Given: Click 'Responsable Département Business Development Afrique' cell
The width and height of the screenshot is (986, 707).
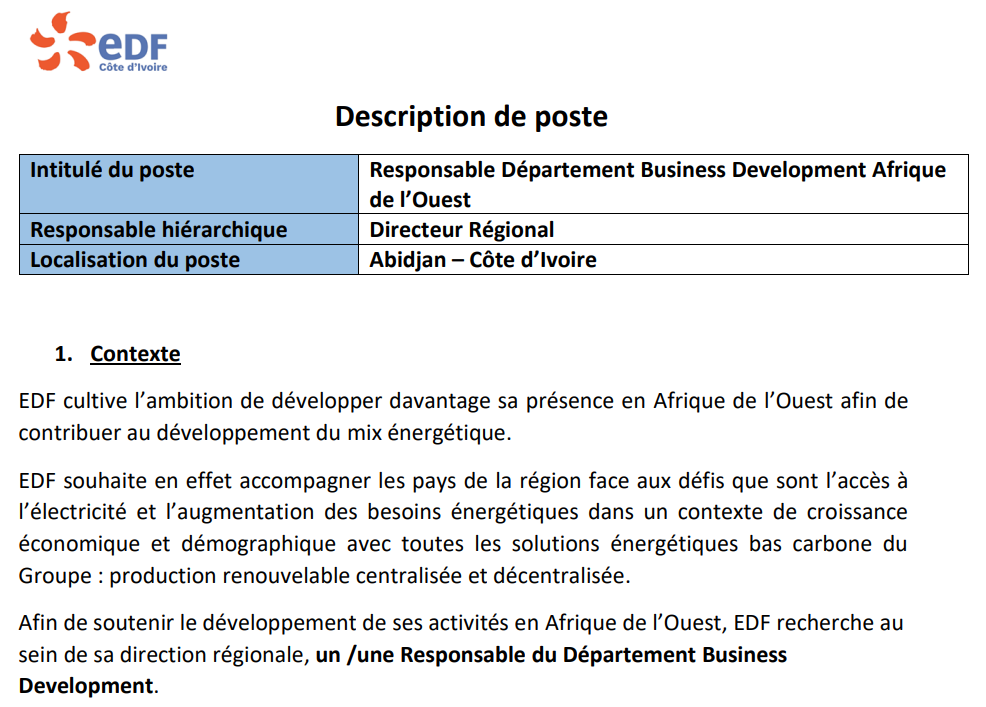Looking at the screenshot, I should pyautogui.click(x=663, y=184).
